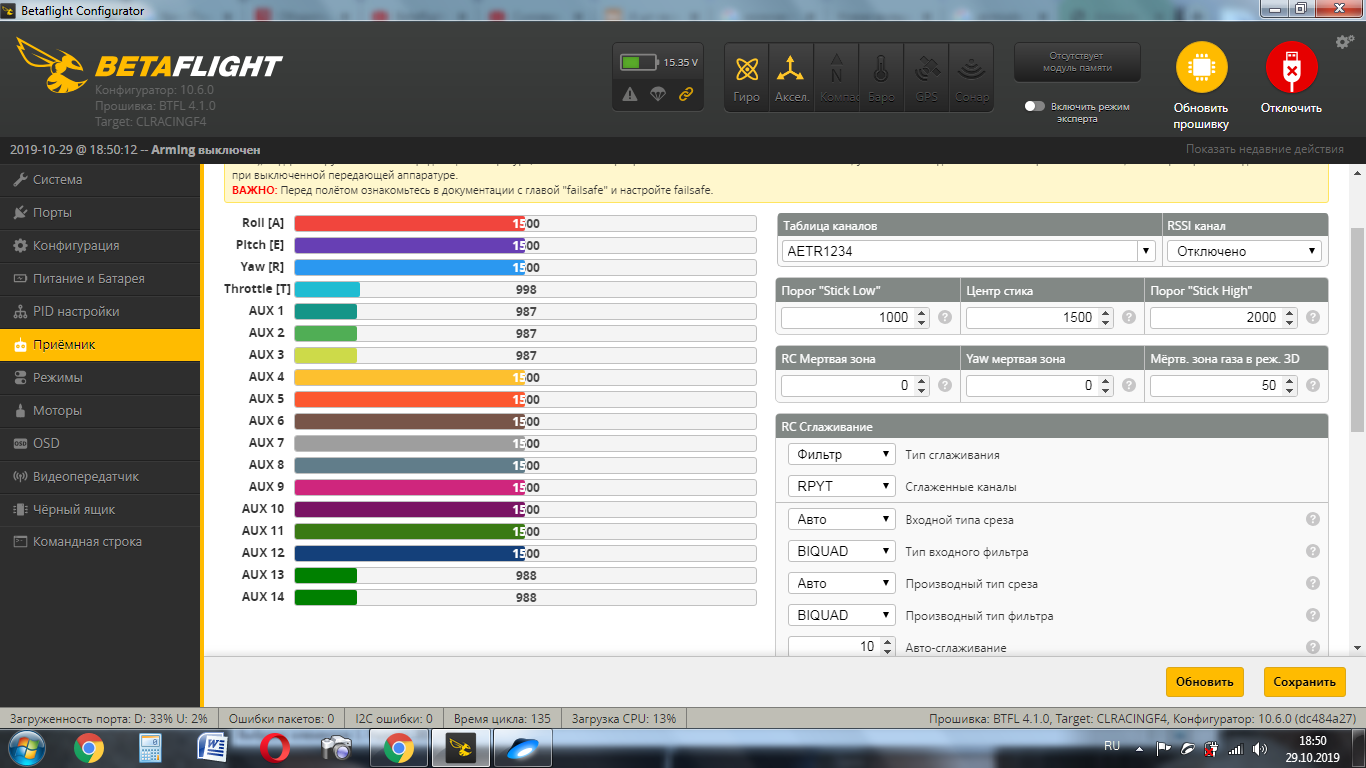Open the Система tab
The height and width of the screenshot is (768, 1366).
point(100,180)
